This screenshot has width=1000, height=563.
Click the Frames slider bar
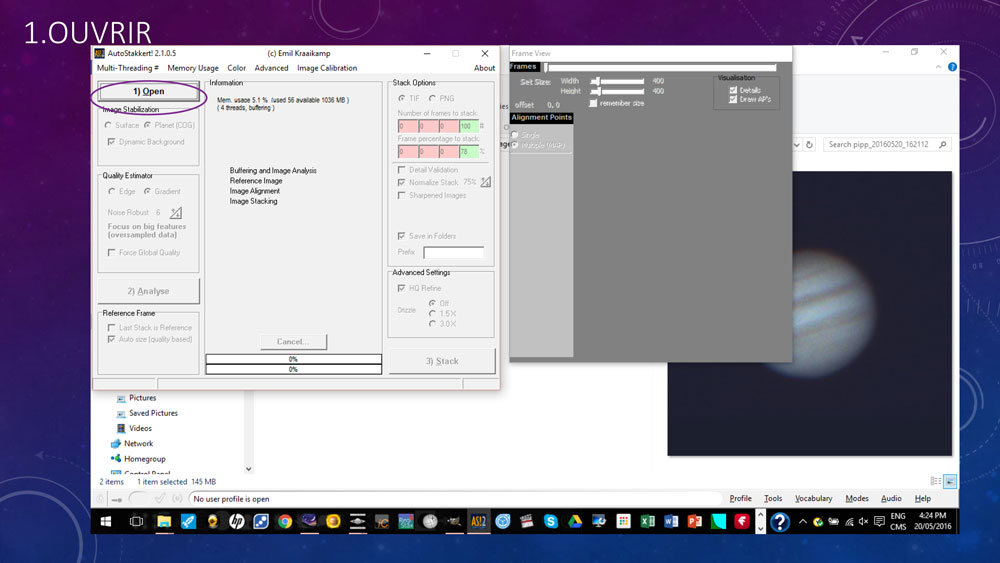click(x=660, y=67)
